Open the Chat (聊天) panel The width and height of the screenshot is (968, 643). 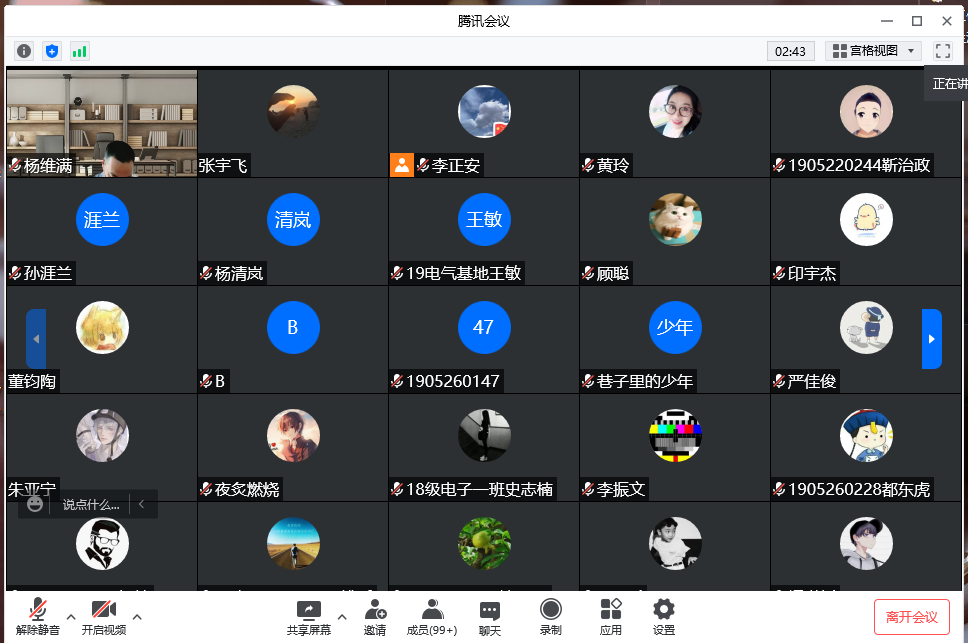pyautogui.click(x=489, y=616)
